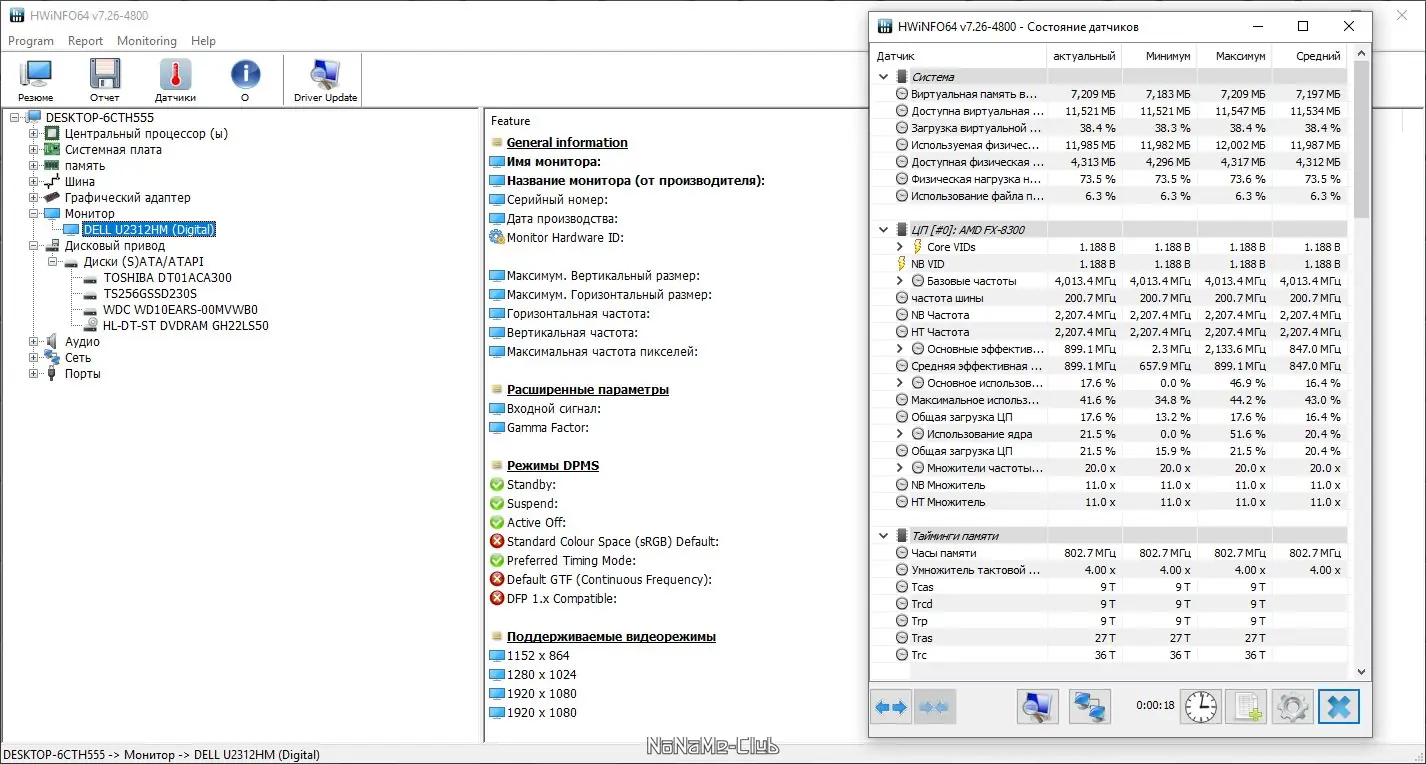This screenshot has height=764, width=1426.
Task: Select the частота шины sensor row
Action: coord(1110,298)
